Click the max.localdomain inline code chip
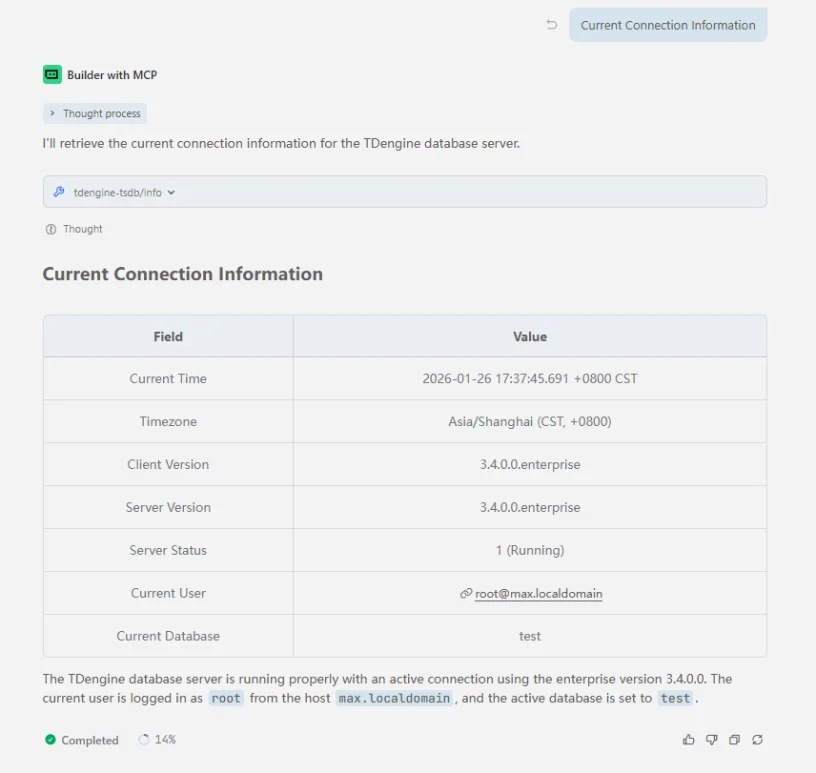Screen dimensions: 816x773 pyautogui.click(x=394, y=698)
